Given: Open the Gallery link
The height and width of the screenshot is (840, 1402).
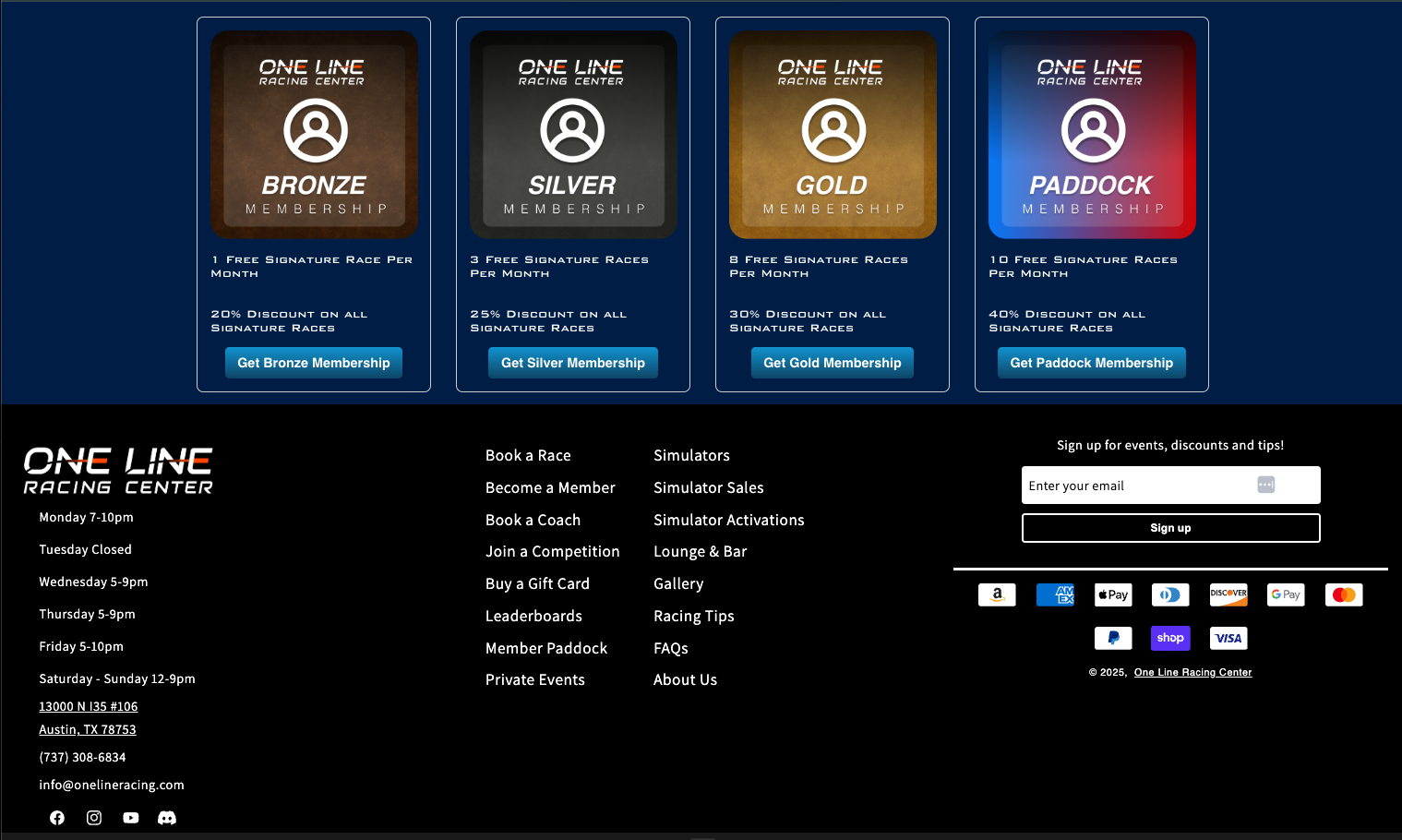Looking at the screenshot, I should tap(678, 583).
